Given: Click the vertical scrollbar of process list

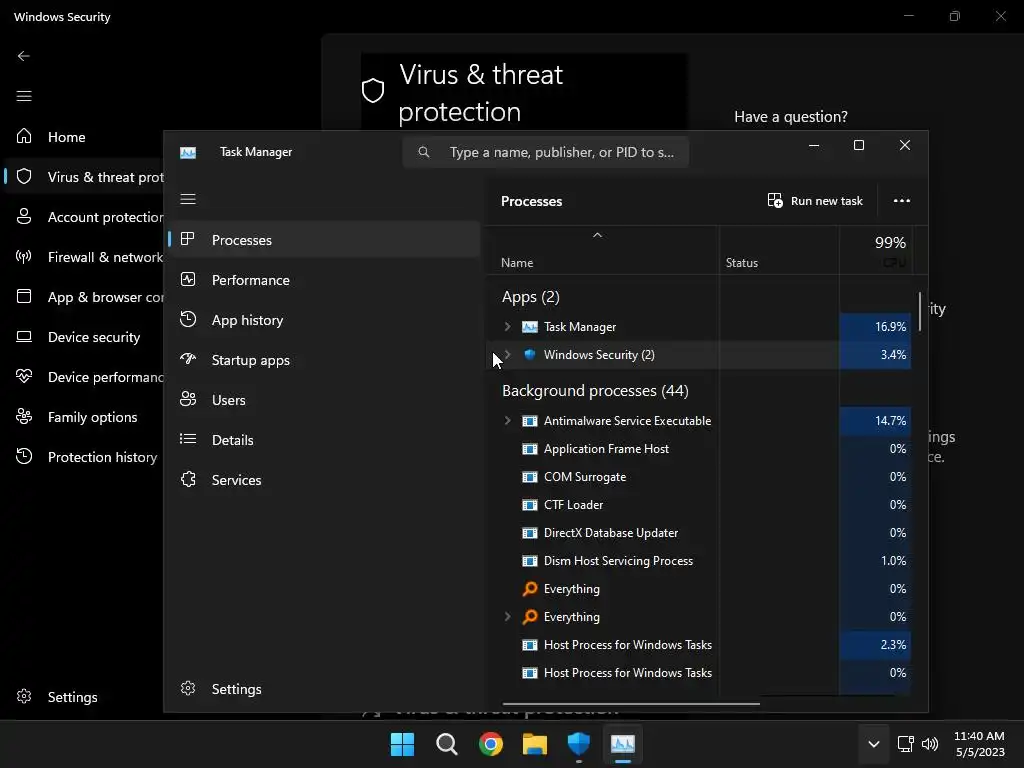Looking at the screenshot, I should pos(920,312).
